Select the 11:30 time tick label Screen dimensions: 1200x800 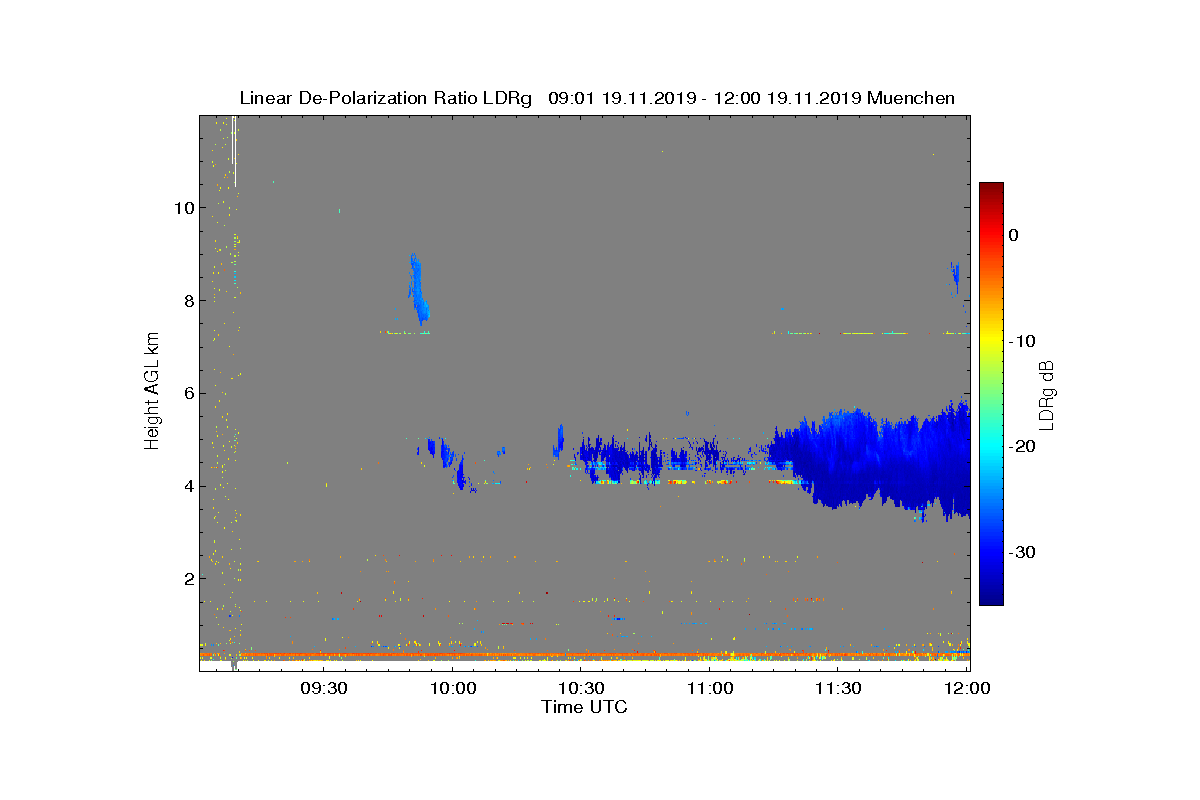coord(839,688)
